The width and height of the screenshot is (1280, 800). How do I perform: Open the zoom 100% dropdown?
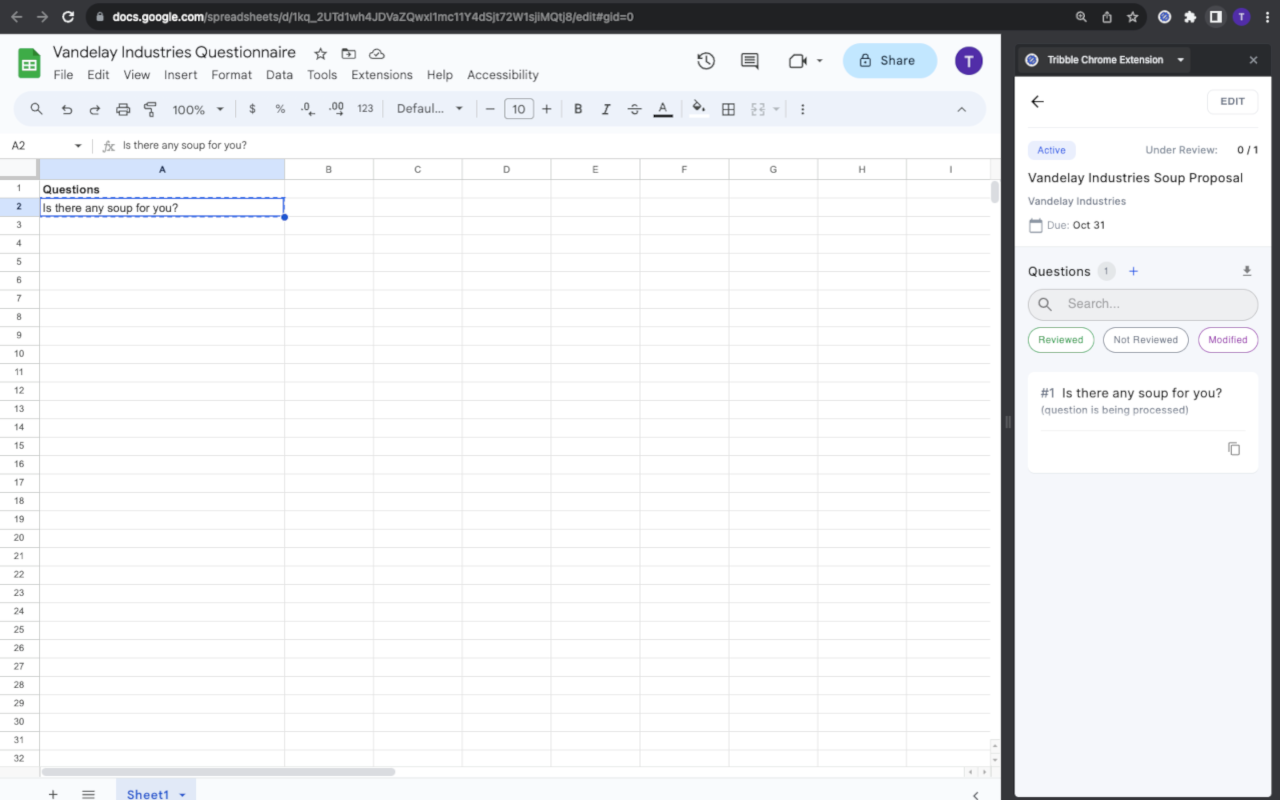pos(196,109)
